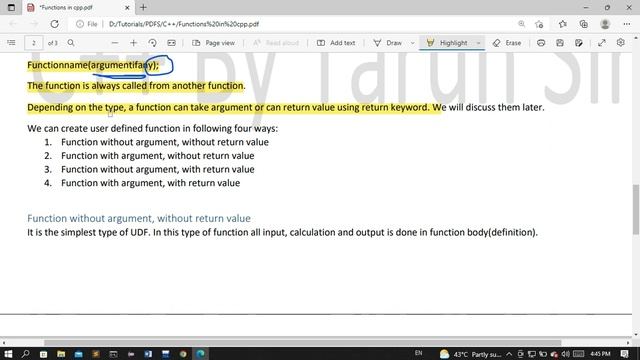Open the notification center
The height and width of the screenshot is (360, 640).
(x=624, y=354)
